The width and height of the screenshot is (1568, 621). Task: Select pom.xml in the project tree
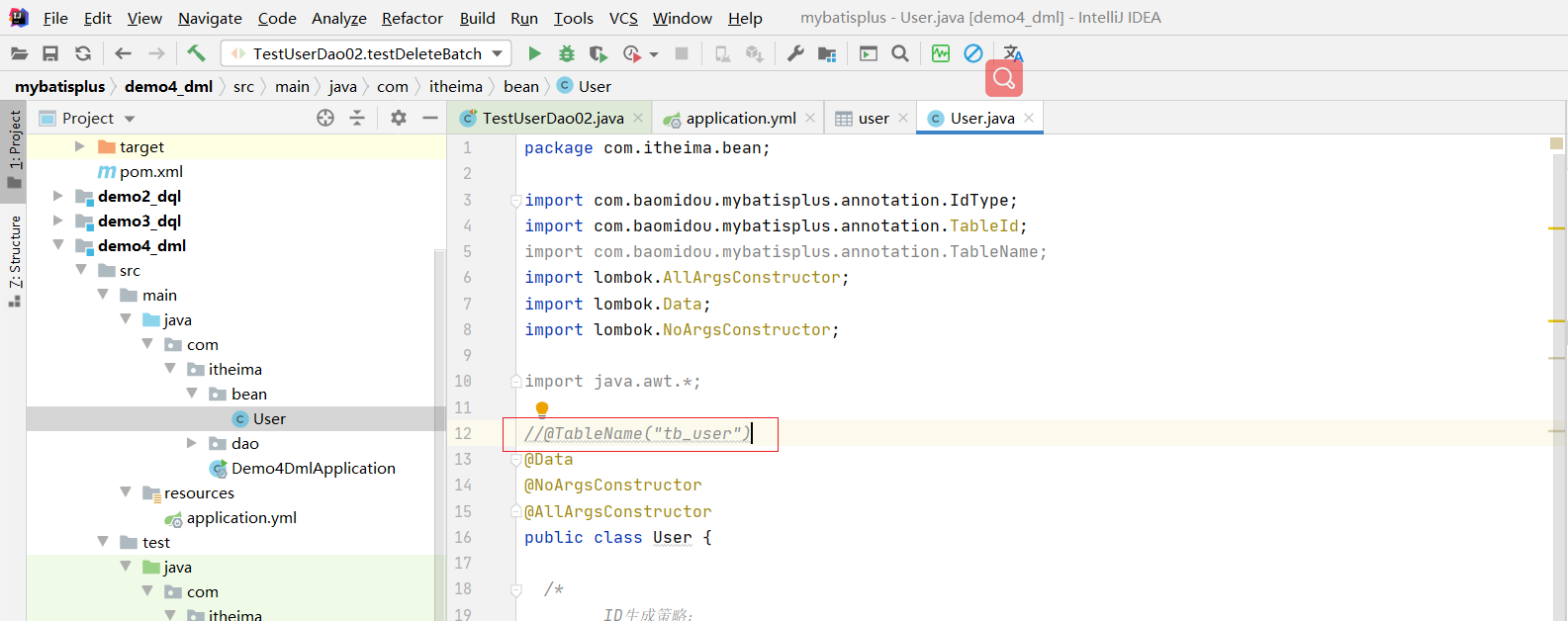click(x=150, y=171)
